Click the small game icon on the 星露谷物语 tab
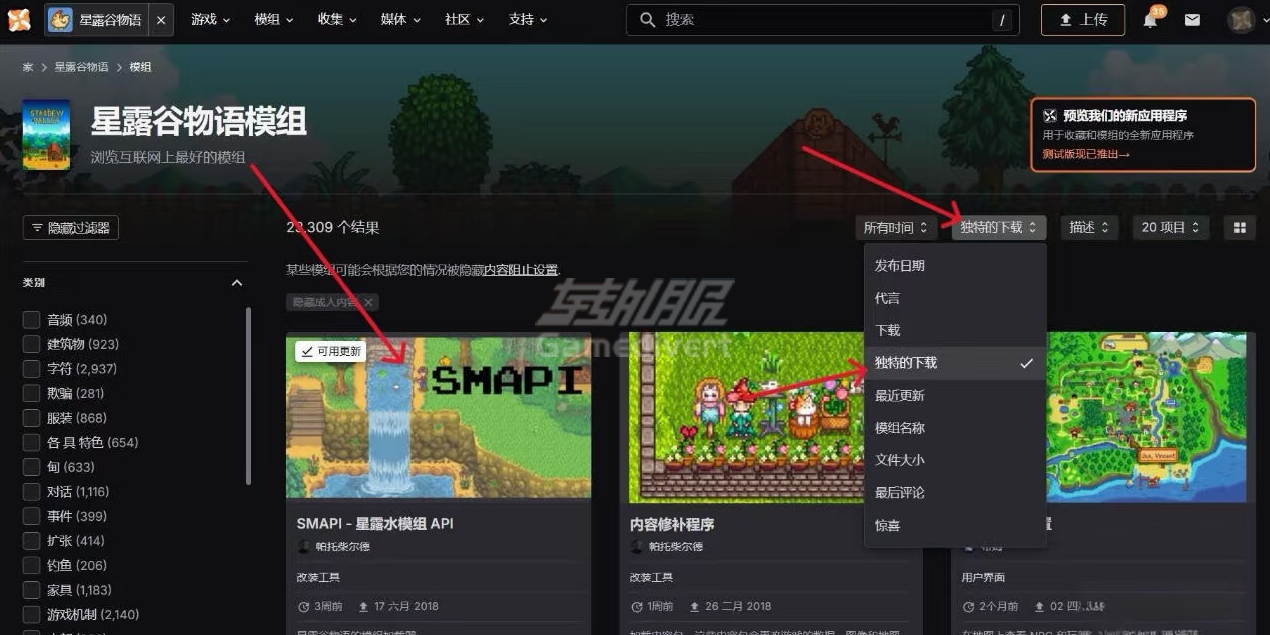 pos(62,18)
